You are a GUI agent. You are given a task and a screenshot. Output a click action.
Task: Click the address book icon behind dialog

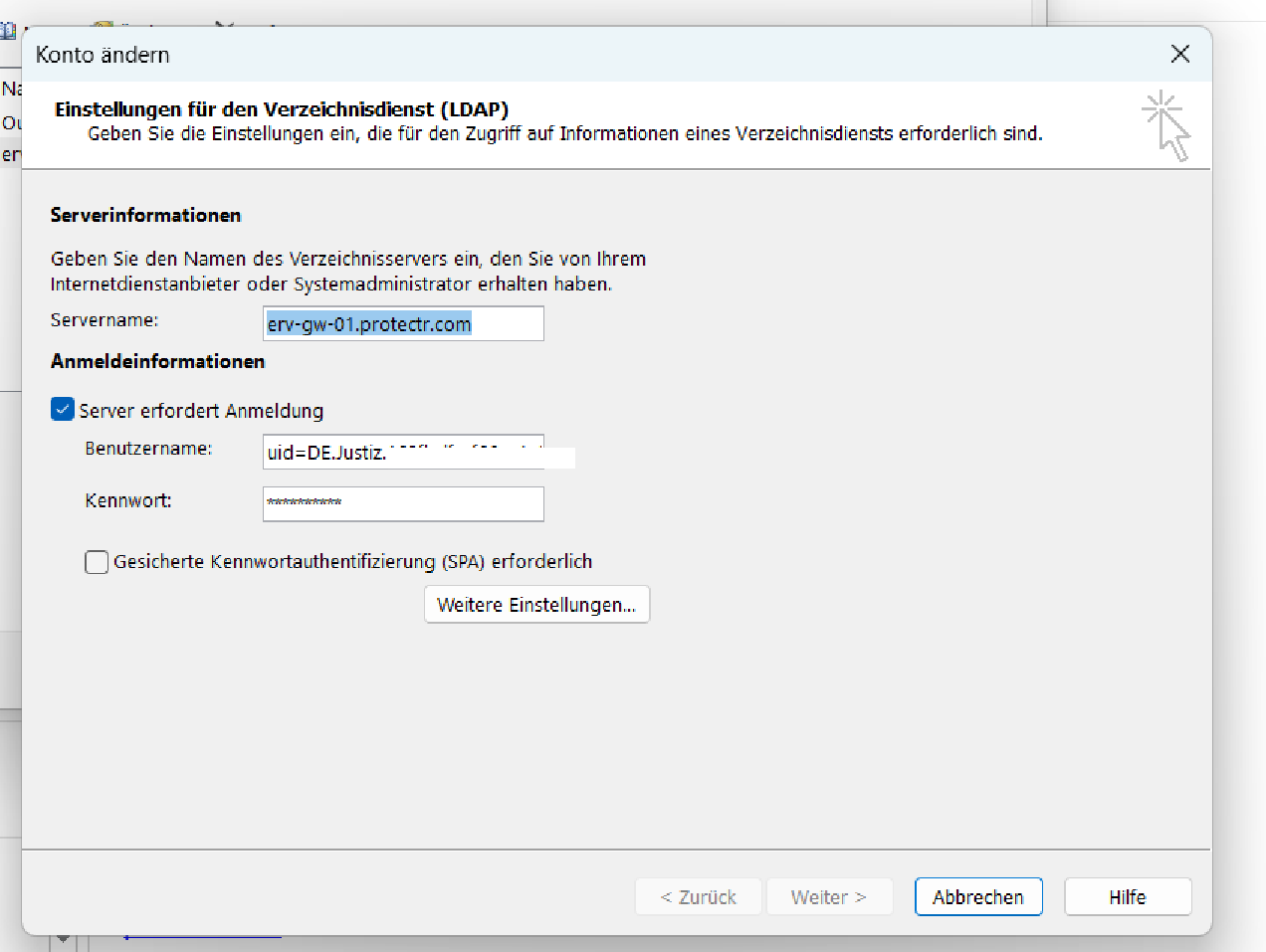pos(9,30)
